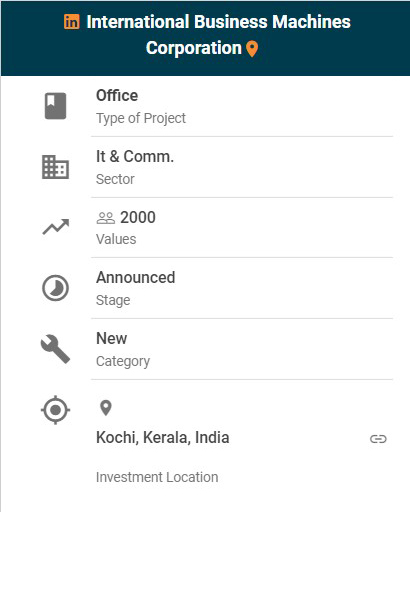The height and width of the screenshot is (591, 410).
Task: Click the trending arrow icon beside Values
Action: coord(55,227)
